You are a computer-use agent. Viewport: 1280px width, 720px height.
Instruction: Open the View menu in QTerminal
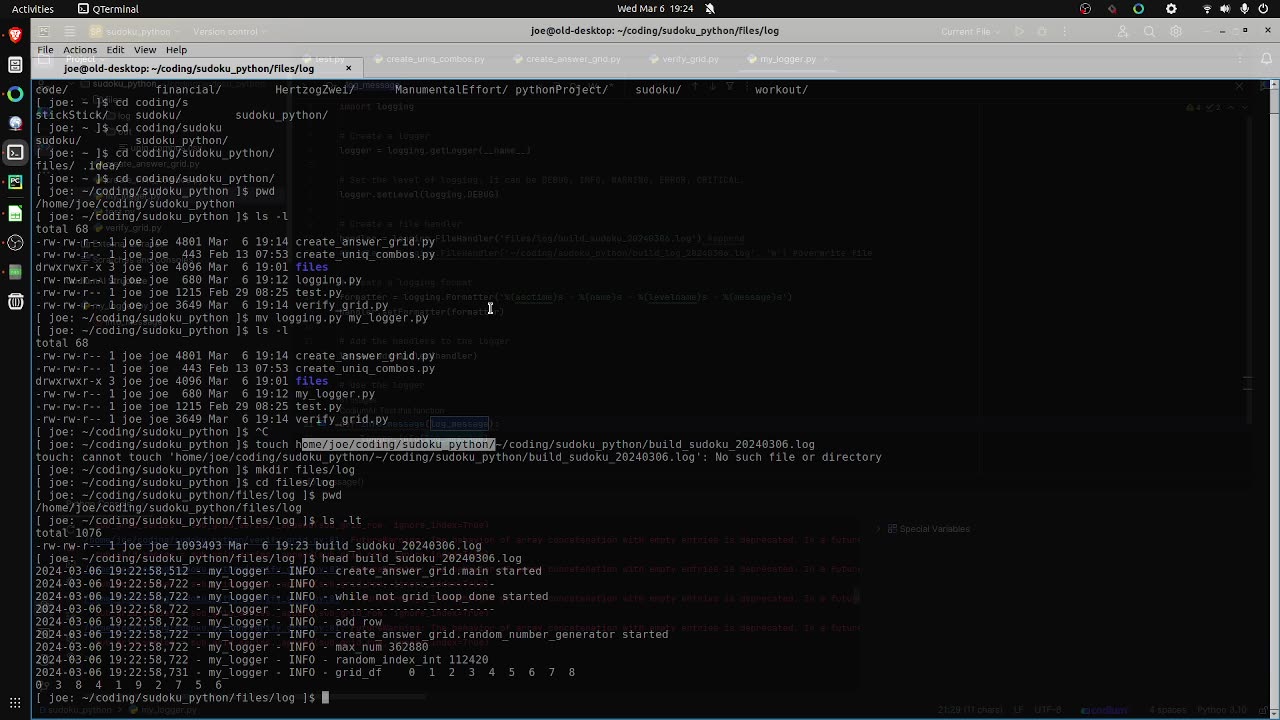tap(145, 50)
